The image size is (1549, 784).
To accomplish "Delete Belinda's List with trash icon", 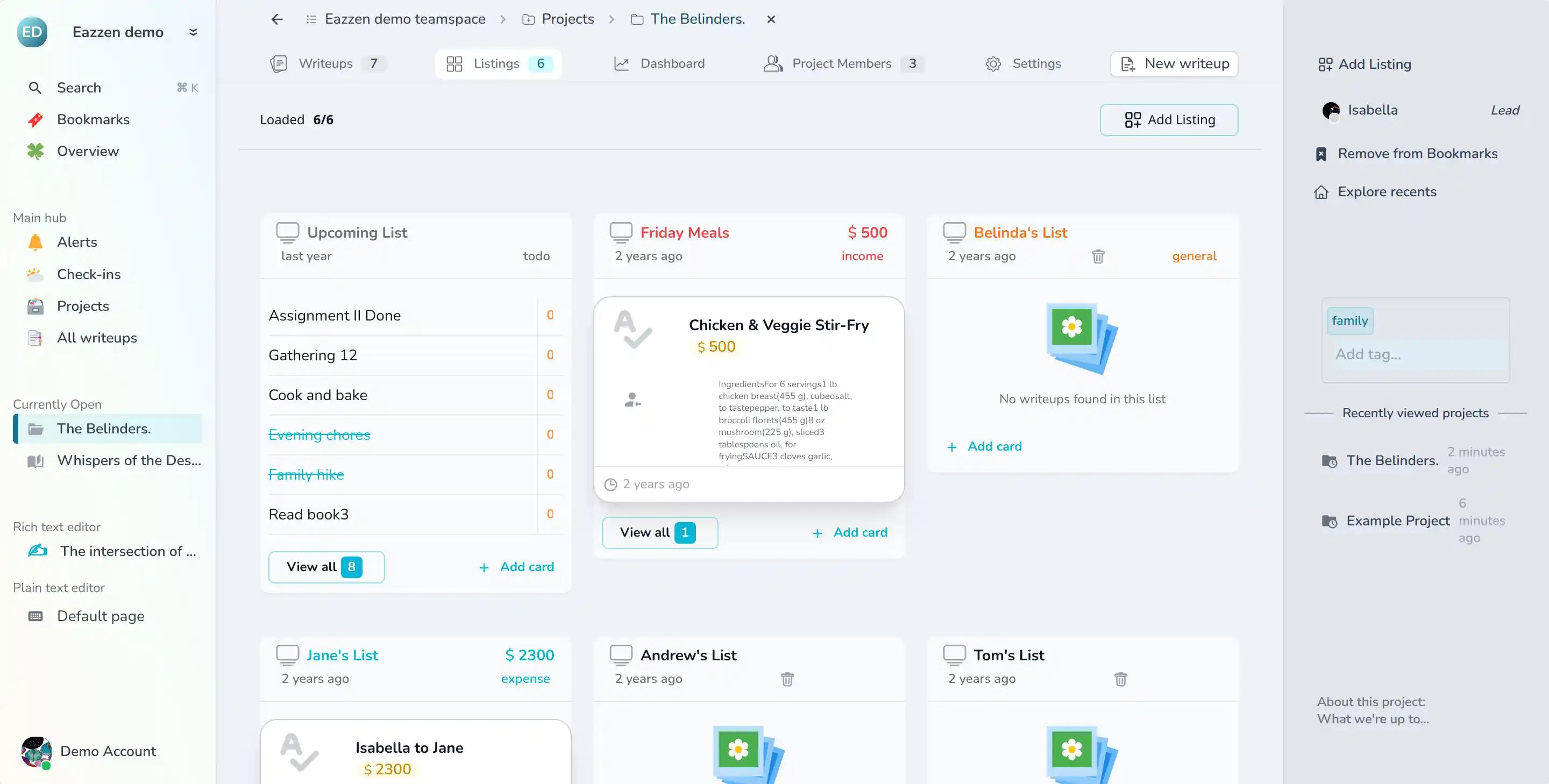I will (1098, 256).
